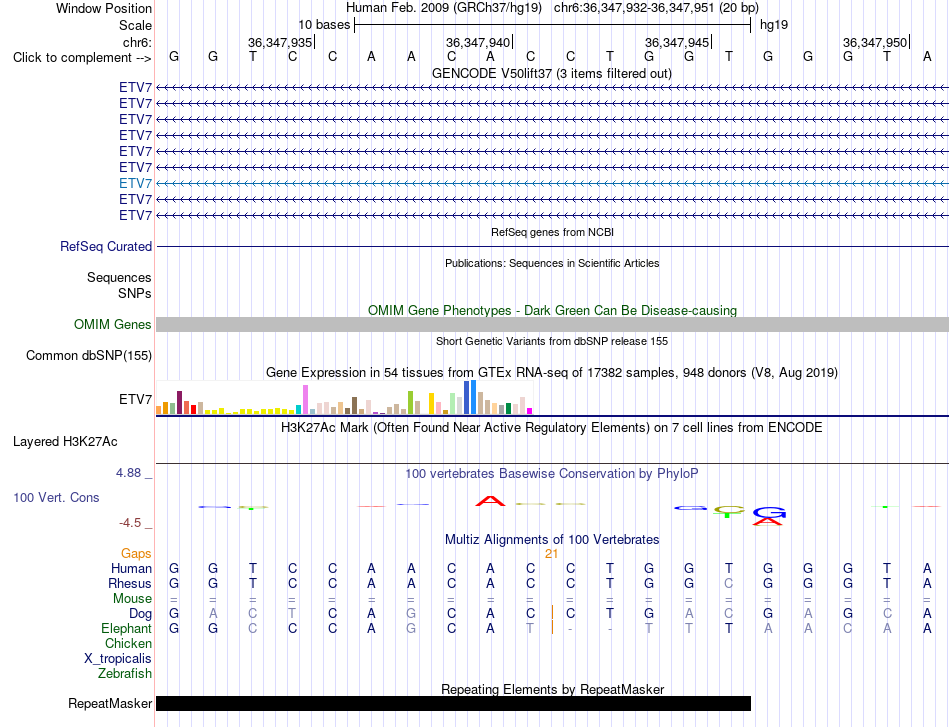Open the GENCODE V50lift37 track title
The width and height of the screenshot is (950, 727).
click(x=551, y=73)
